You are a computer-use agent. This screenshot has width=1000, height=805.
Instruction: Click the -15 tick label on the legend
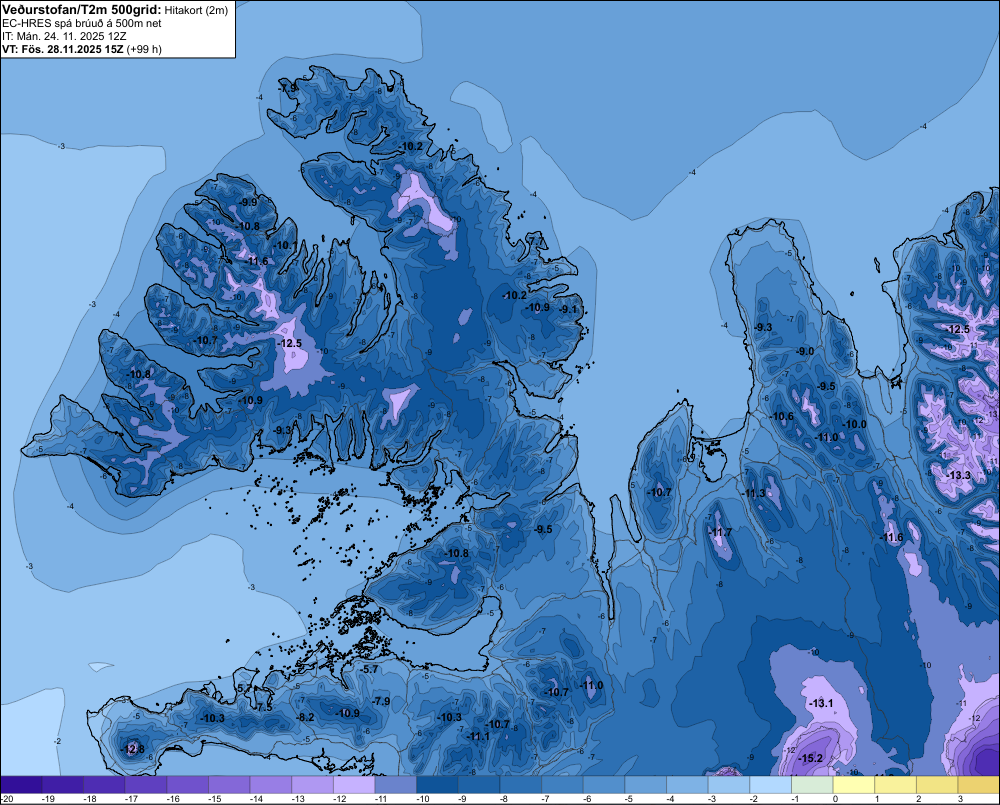click(x=214, y=799)
